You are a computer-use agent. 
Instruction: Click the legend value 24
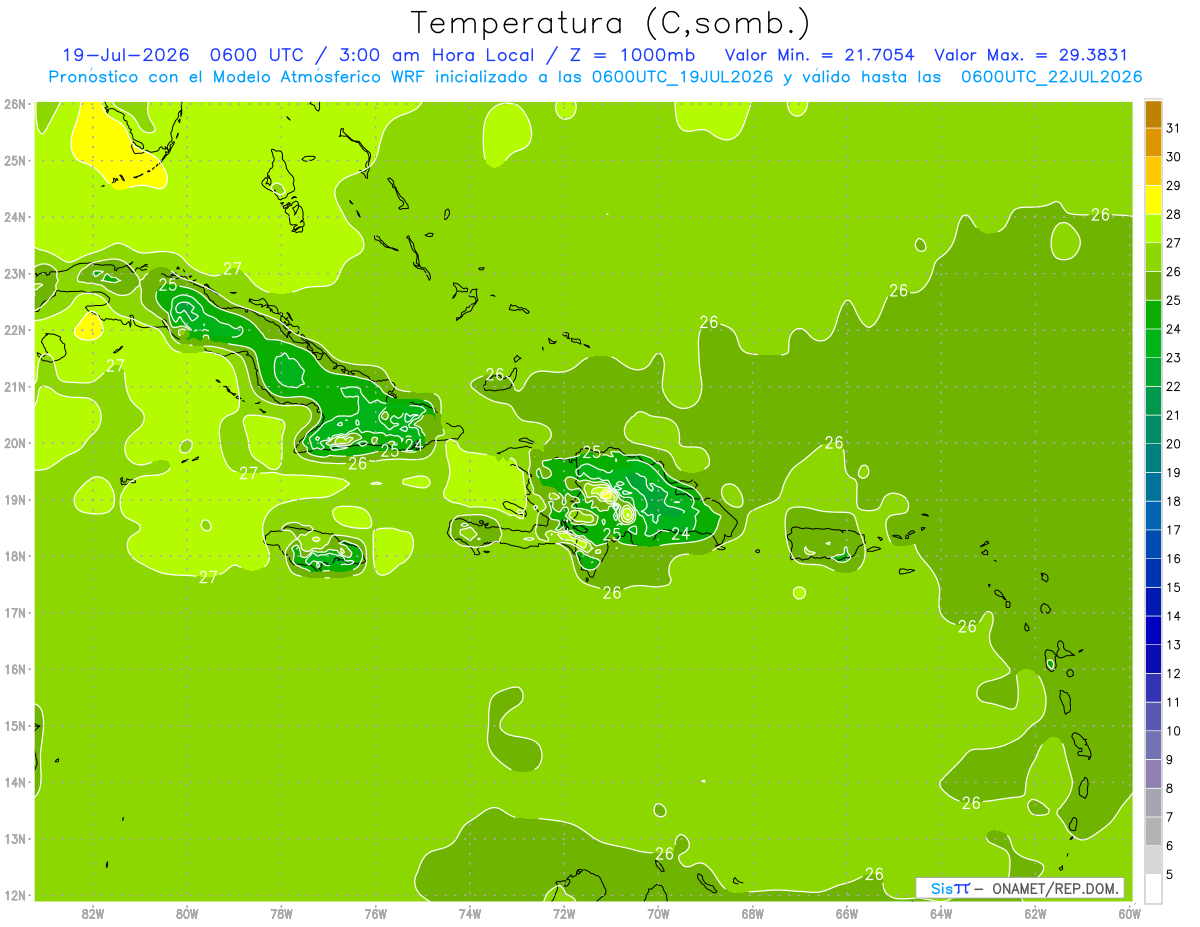click(x=1173, y=329)
